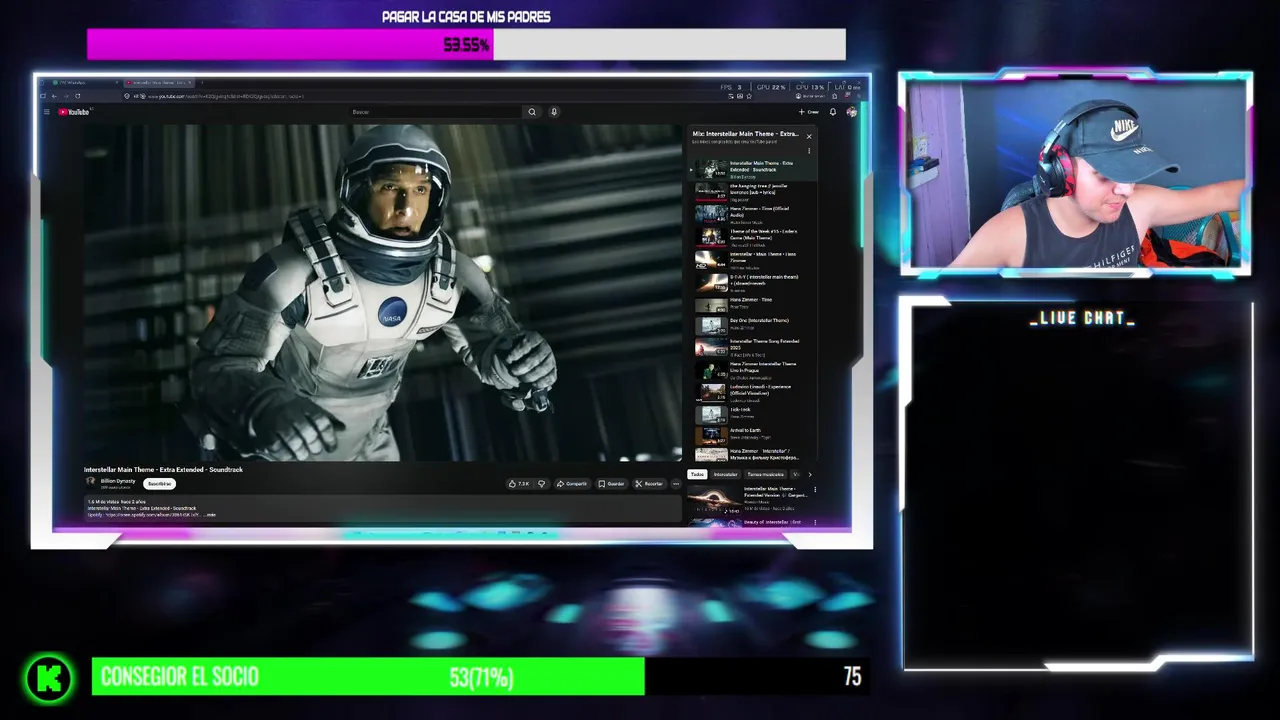The width and height of the screenshot is (1280, 720).
Task: Click the Suscribirse subscribe button
Action: tap(159, 484)
